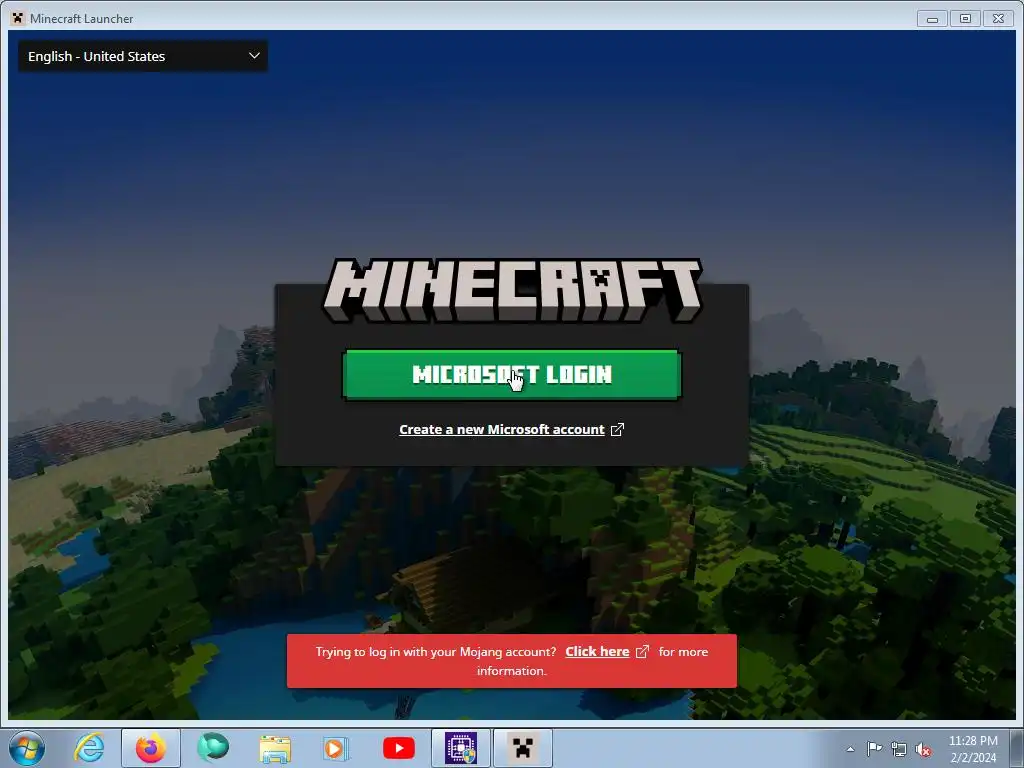Launch Internet Explorer from the taskbar
Image resolution: width=1024 pixels, height=768 pixels.
pyautogui.click(x=89, y=748)
